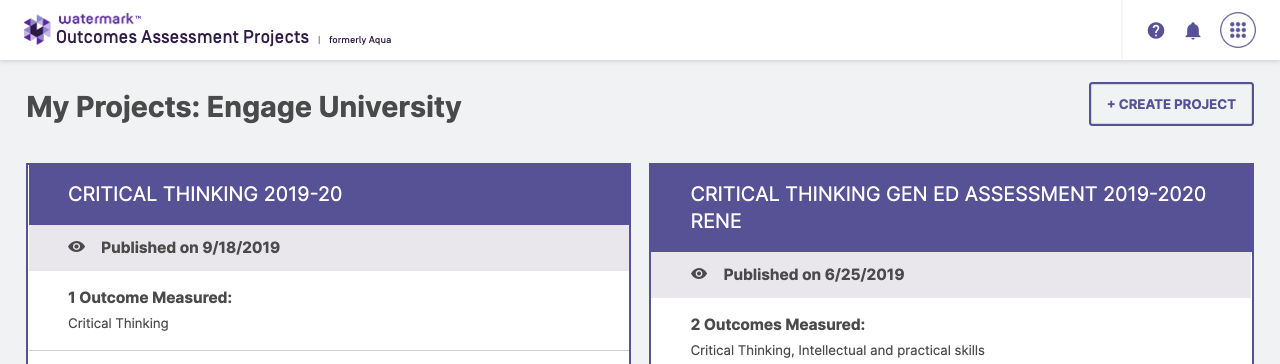Click the 'Published on 9/18/2019' text
Screen dimensions: 1280x364
(190, 247)
